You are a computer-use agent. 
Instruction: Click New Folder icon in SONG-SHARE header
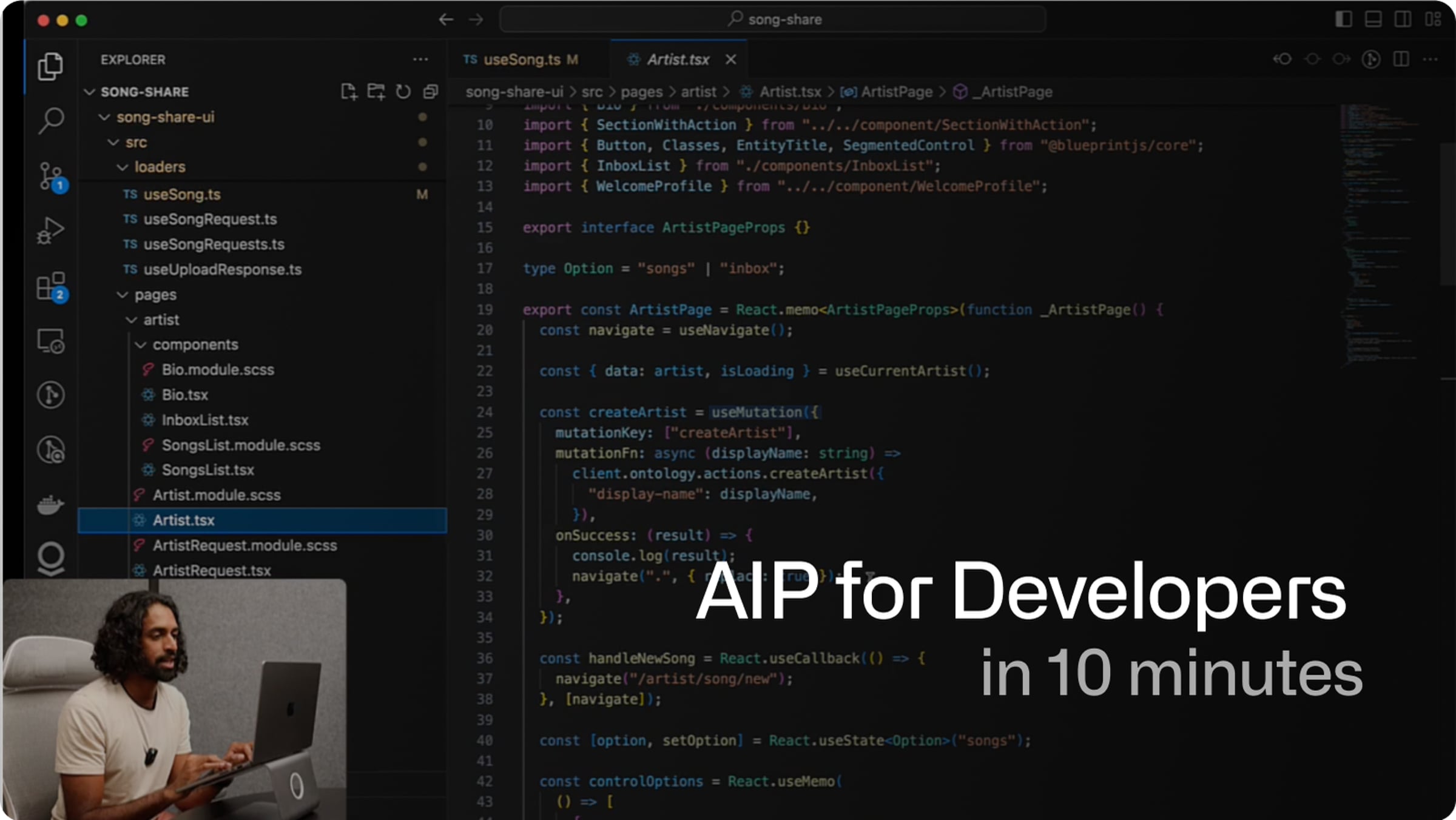click(376, 92)
